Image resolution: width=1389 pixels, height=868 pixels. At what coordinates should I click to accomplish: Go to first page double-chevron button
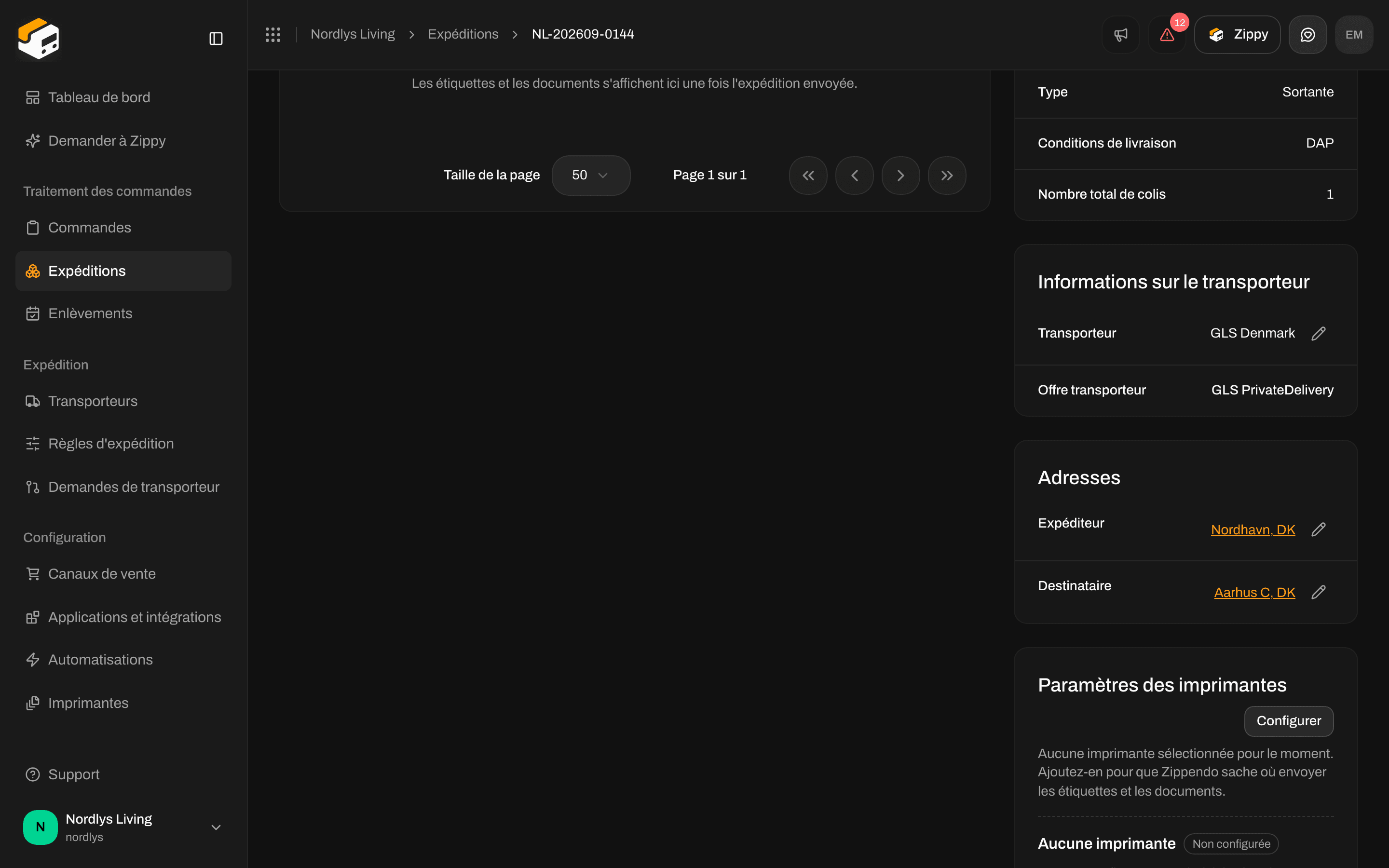(808, 175)
